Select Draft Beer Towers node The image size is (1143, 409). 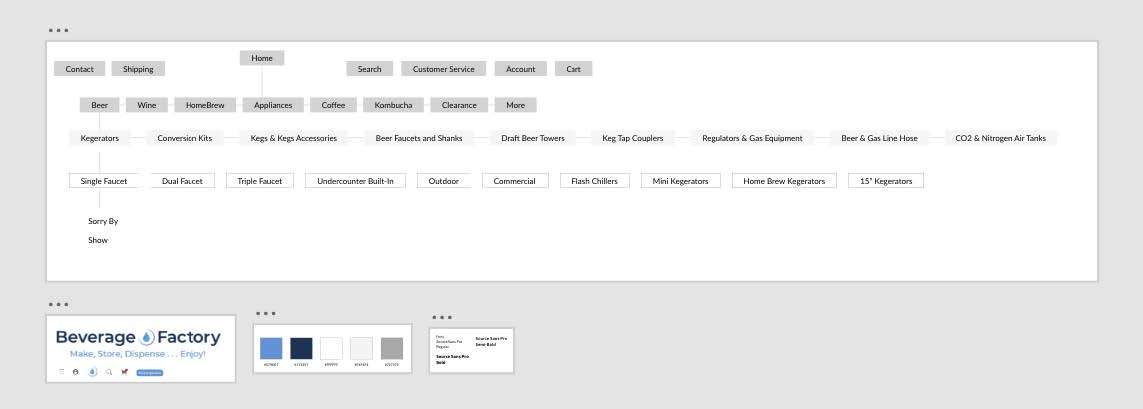[x=533, y=138]
